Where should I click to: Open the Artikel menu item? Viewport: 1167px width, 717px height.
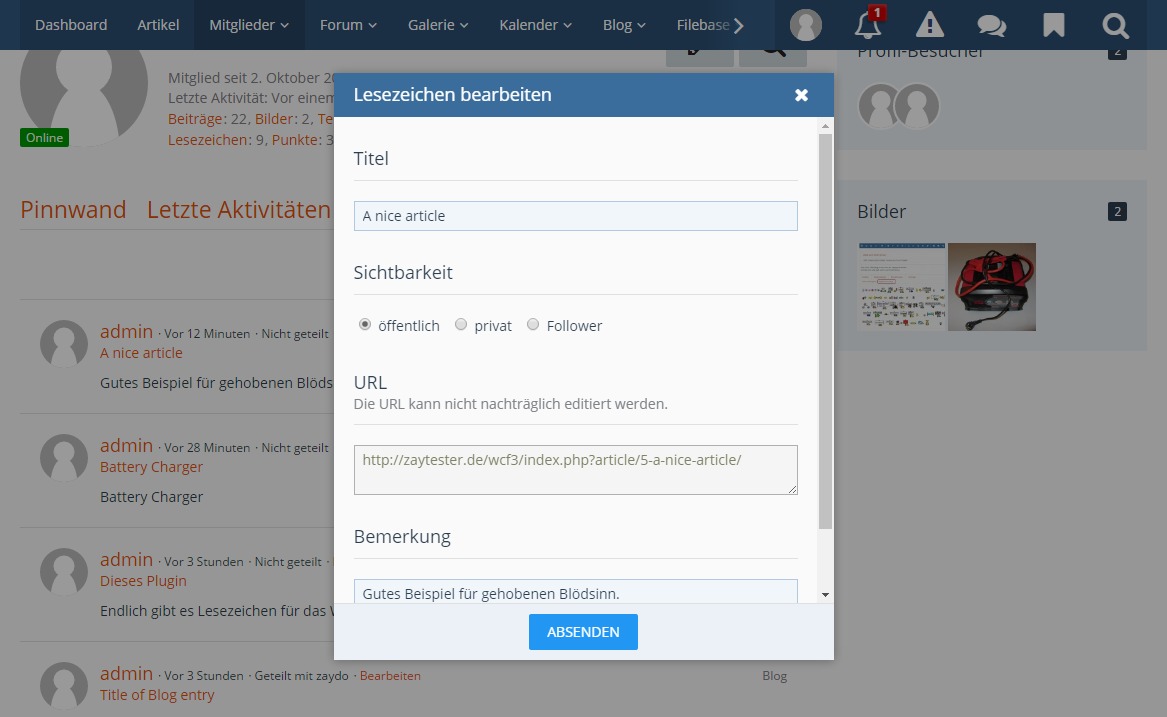click(158, 25)
